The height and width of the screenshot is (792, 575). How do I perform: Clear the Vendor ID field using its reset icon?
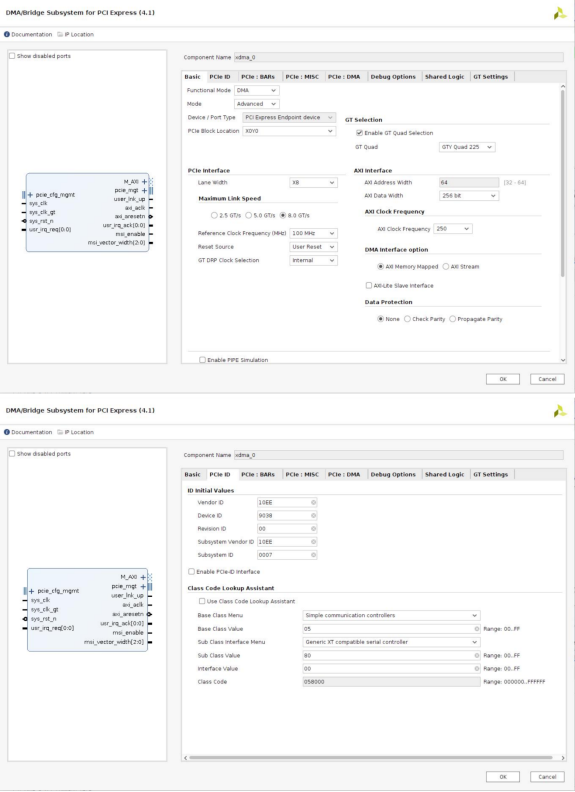click(313, 503)
